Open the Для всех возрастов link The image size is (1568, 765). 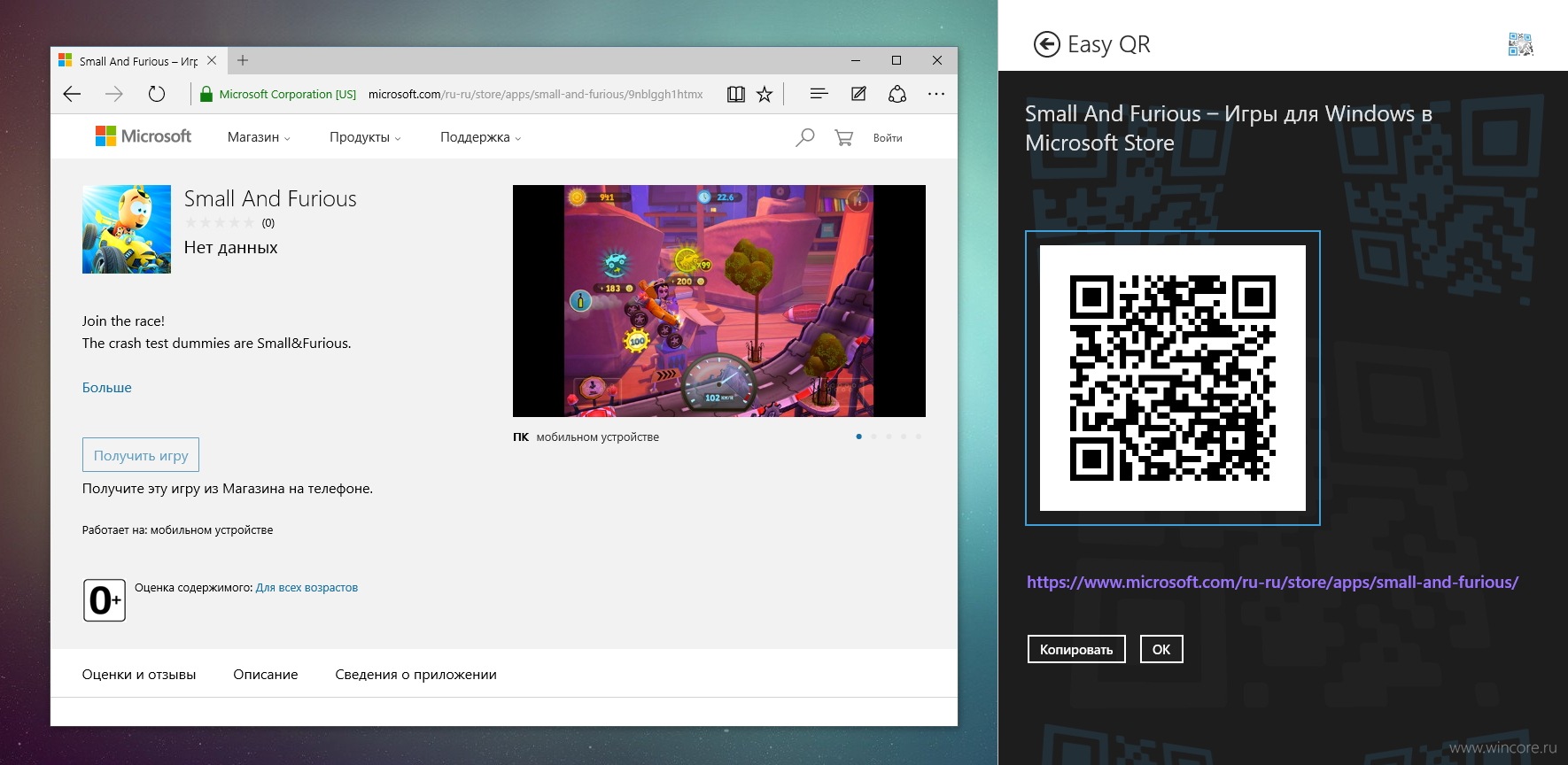click(307, 588)
